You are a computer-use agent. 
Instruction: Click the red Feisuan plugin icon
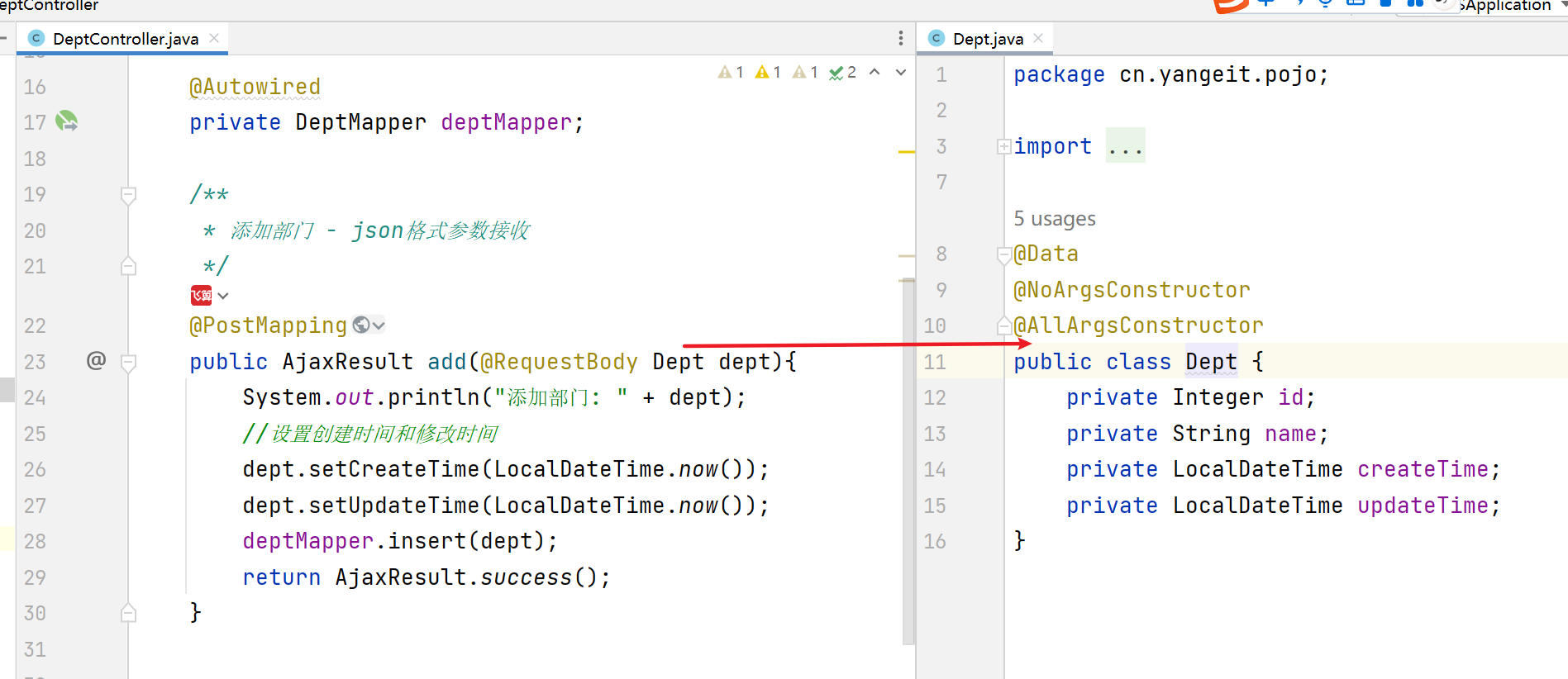point(201,296)
